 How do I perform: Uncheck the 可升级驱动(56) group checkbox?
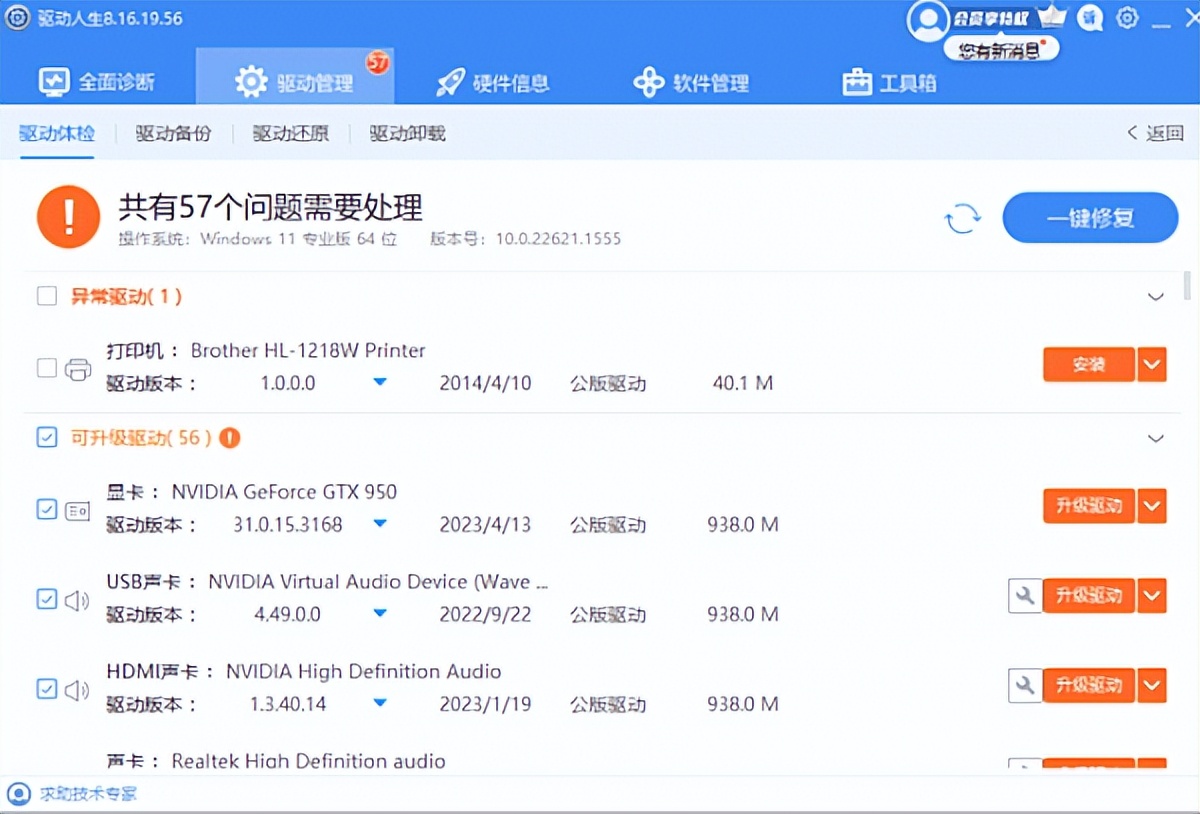coord(46,437)
